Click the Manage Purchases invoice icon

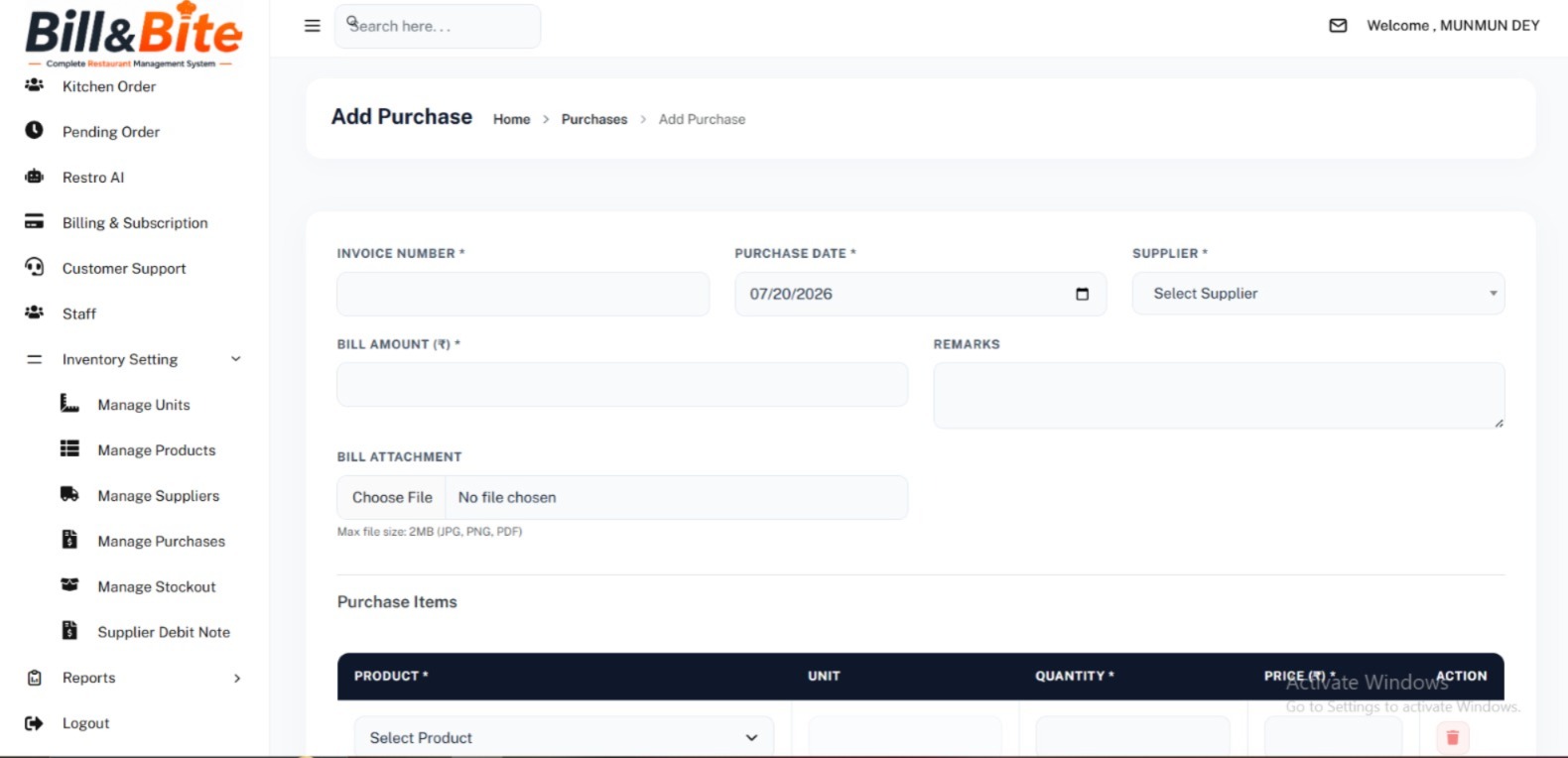(x=69, y=540)
